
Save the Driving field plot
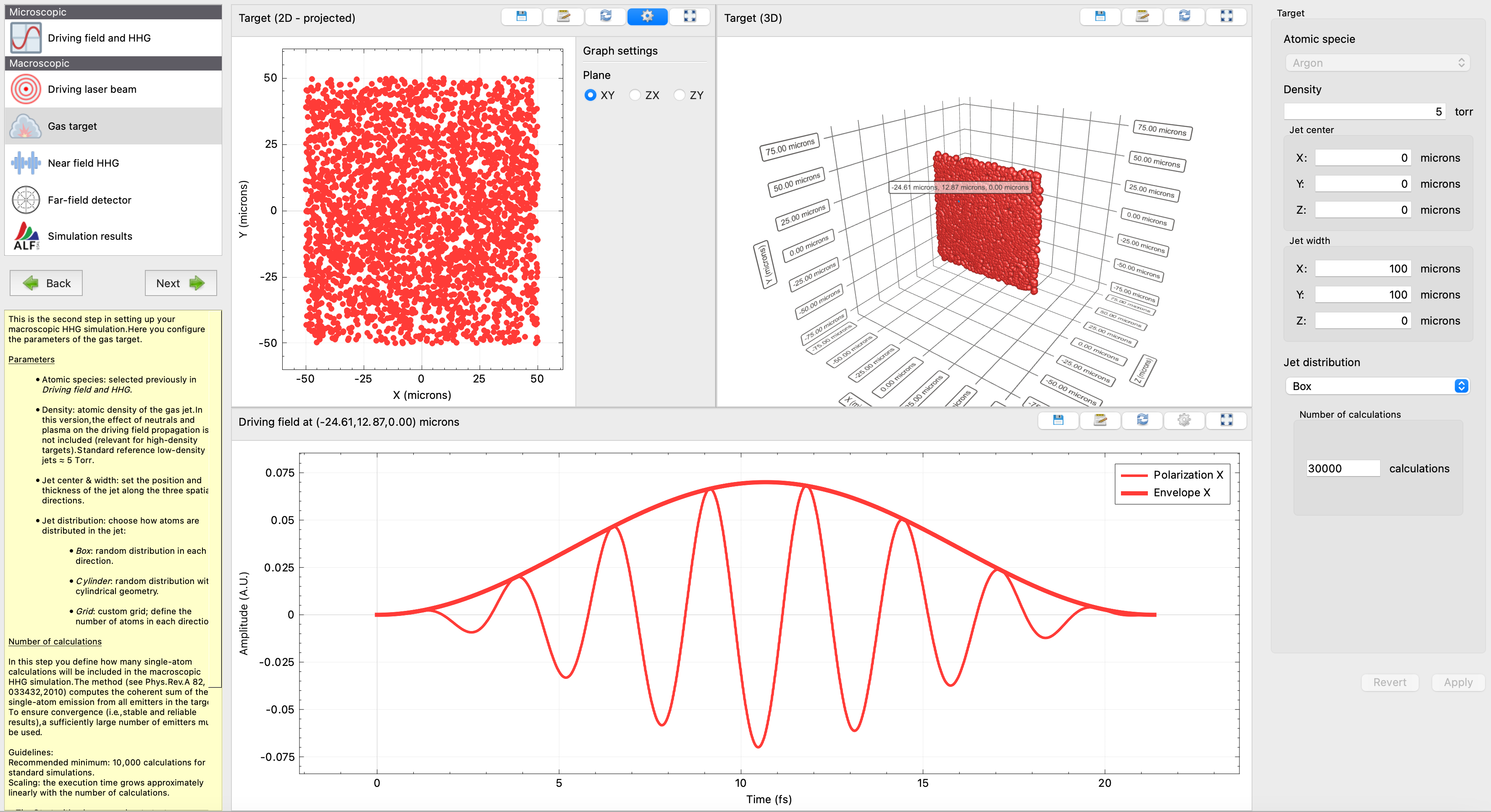pyautogui.click(x=1058, y=421)
